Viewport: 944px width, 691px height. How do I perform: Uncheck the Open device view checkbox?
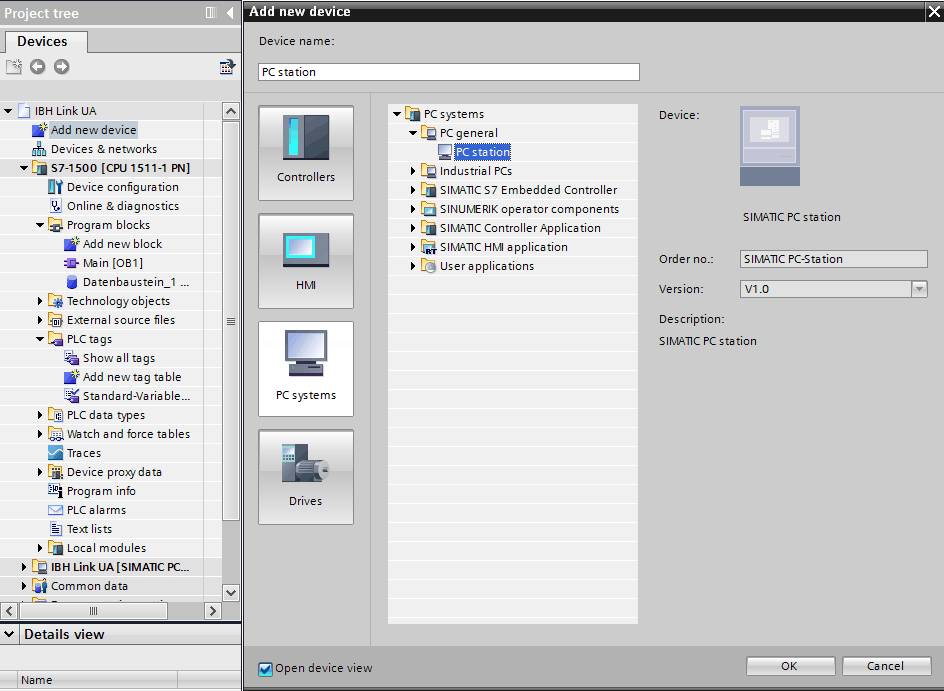point(265,669)
